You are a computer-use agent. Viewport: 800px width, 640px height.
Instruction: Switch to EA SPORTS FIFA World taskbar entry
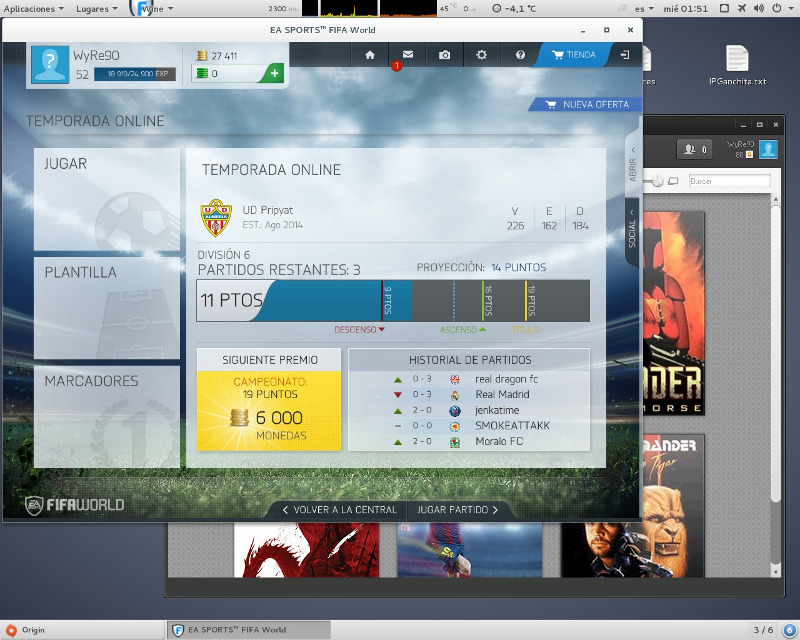point(249,630)
